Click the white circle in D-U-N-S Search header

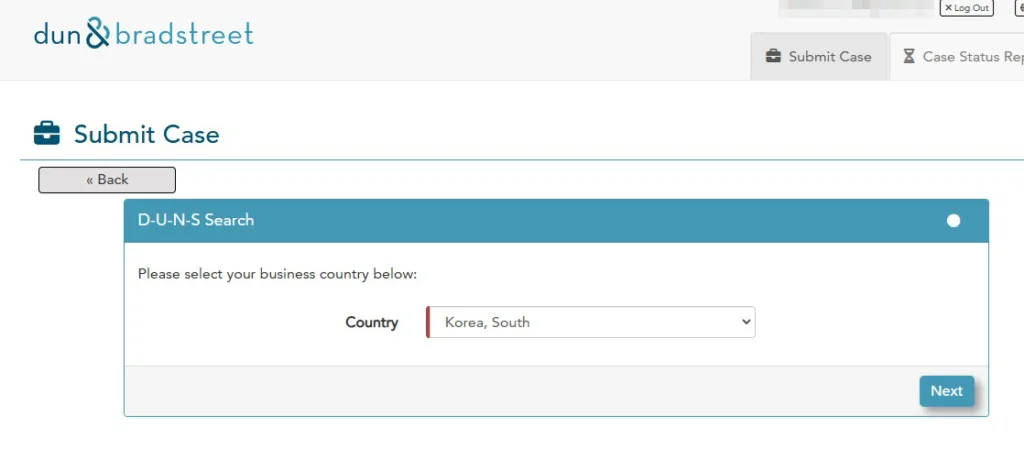click(953, 221)
